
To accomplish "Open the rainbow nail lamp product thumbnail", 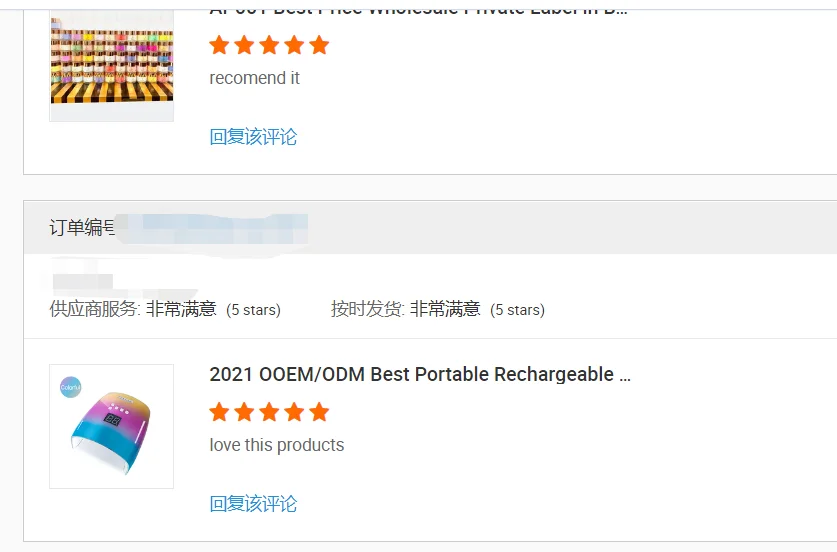I will (x=112, y=426).
